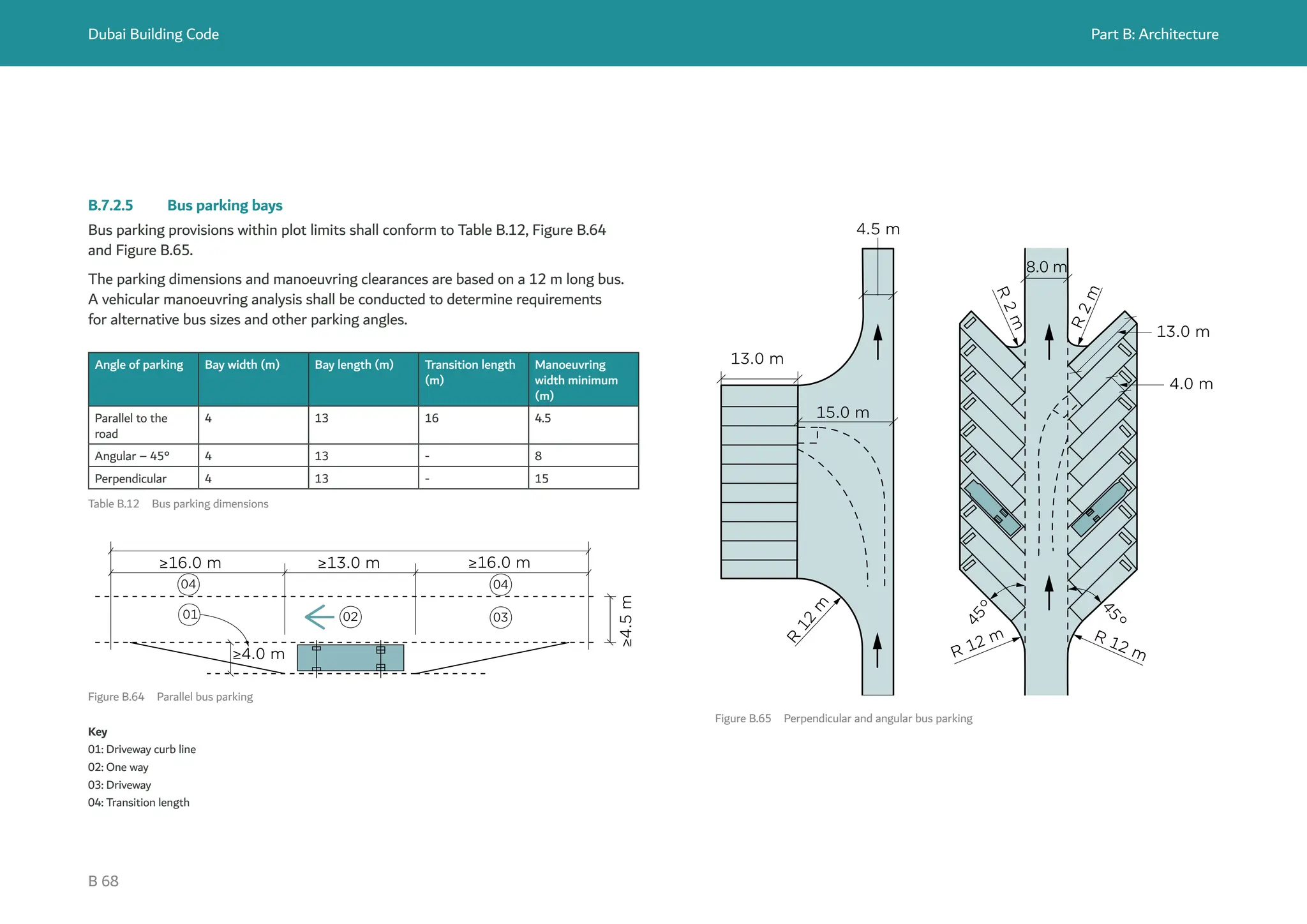The width and height of the screenshot is (1307, 924).
Task: Click the circled 02 marker beside the arrow
Action: (350, 617)
